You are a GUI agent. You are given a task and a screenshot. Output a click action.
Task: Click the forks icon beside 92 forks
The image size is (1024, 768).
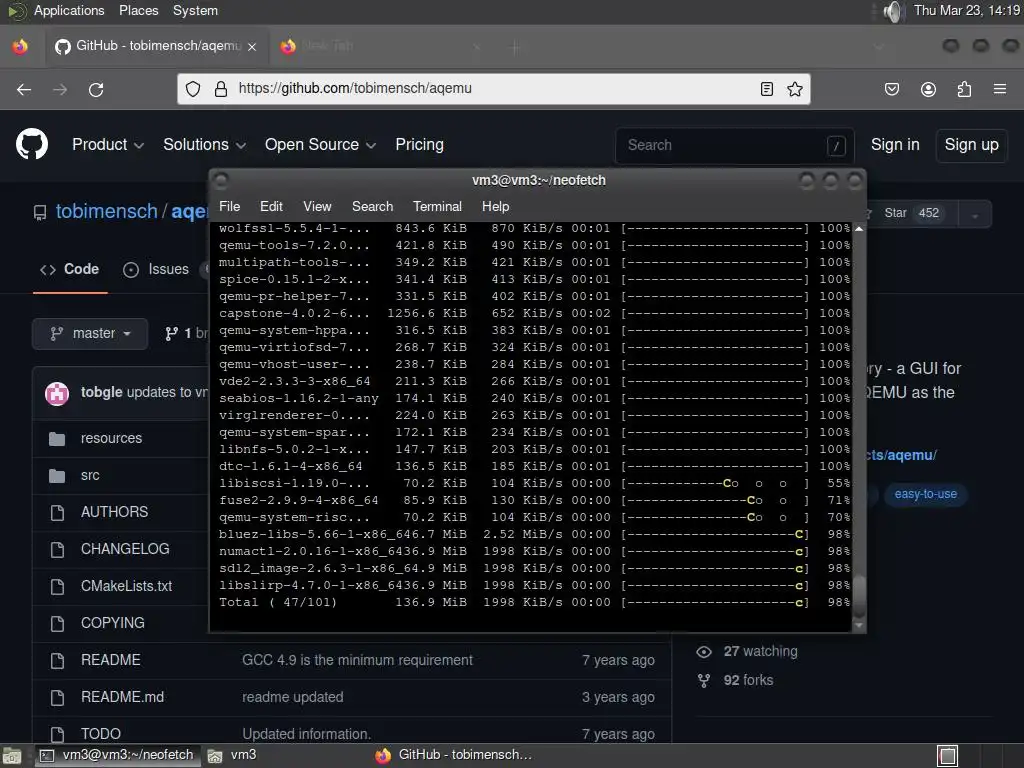click(704, 680)
